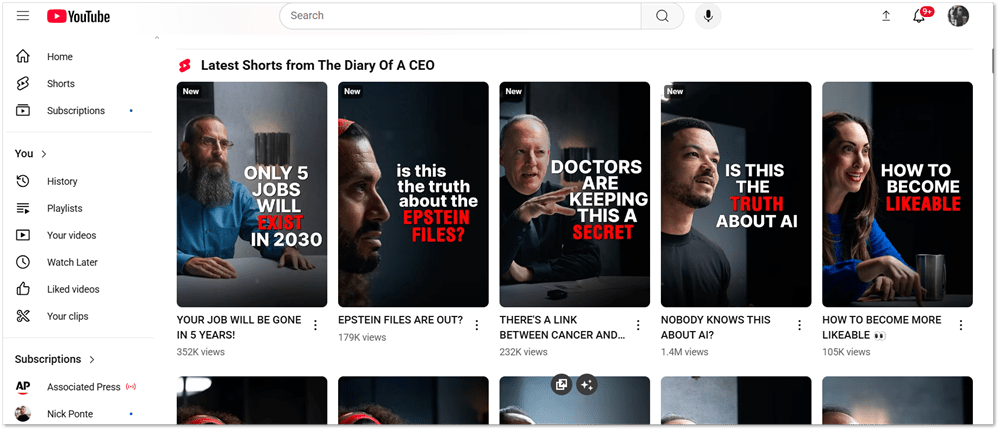Screen dimensions: 998x429
Task: Open the upload/create icon
Action: pyautogui.click(x=886, y=17)
